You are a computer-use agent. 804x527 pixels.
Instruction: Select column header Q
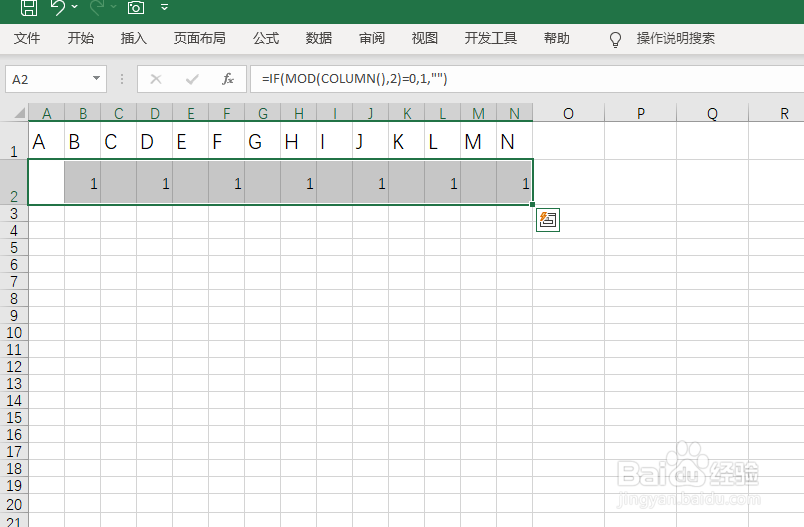(x=713, y=113)
